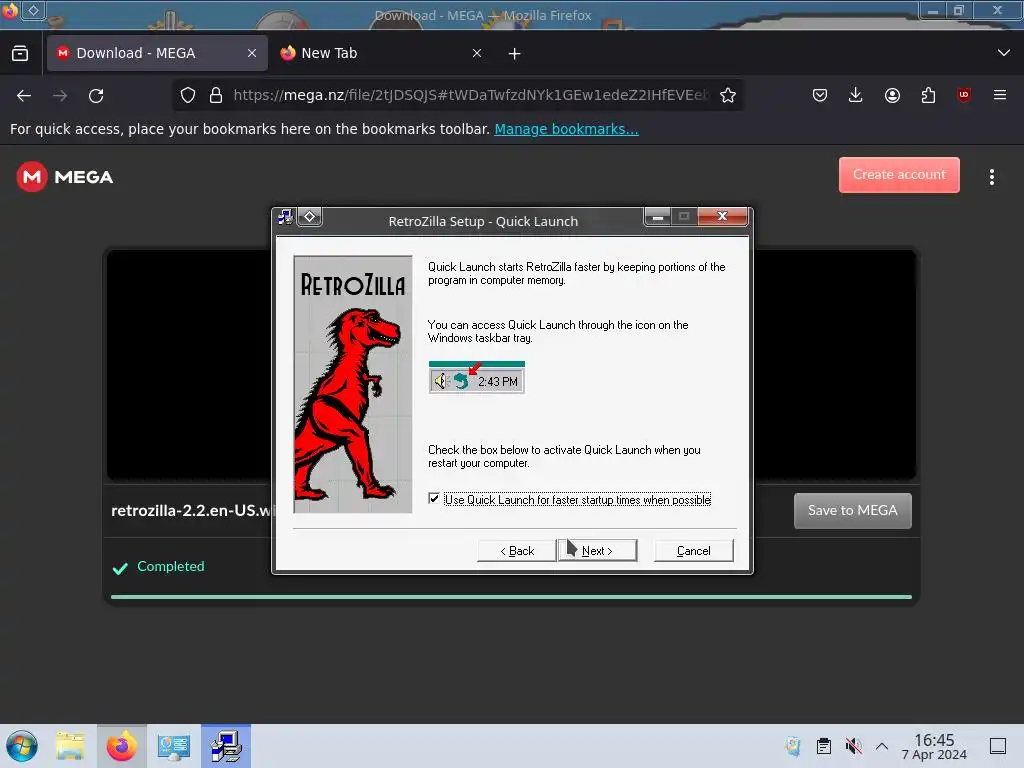The height and width of the screenshot is (768, 1024).
Task: Close the RetroZilla Setup dialog
Action: [722, 216]
